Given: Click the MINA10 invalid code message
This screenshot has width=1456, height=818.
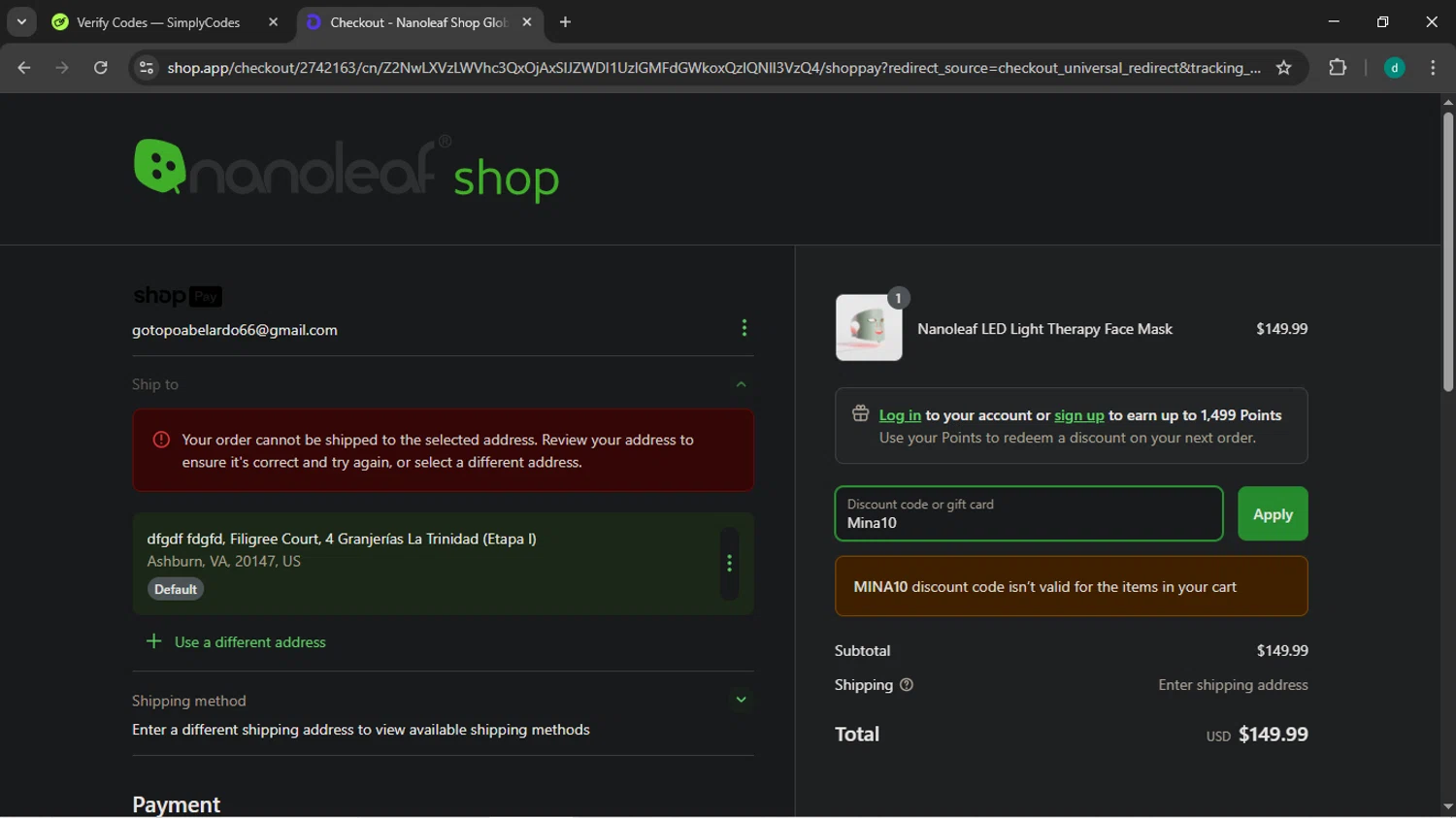Looking at the screenshot, I should point(1072,586).
